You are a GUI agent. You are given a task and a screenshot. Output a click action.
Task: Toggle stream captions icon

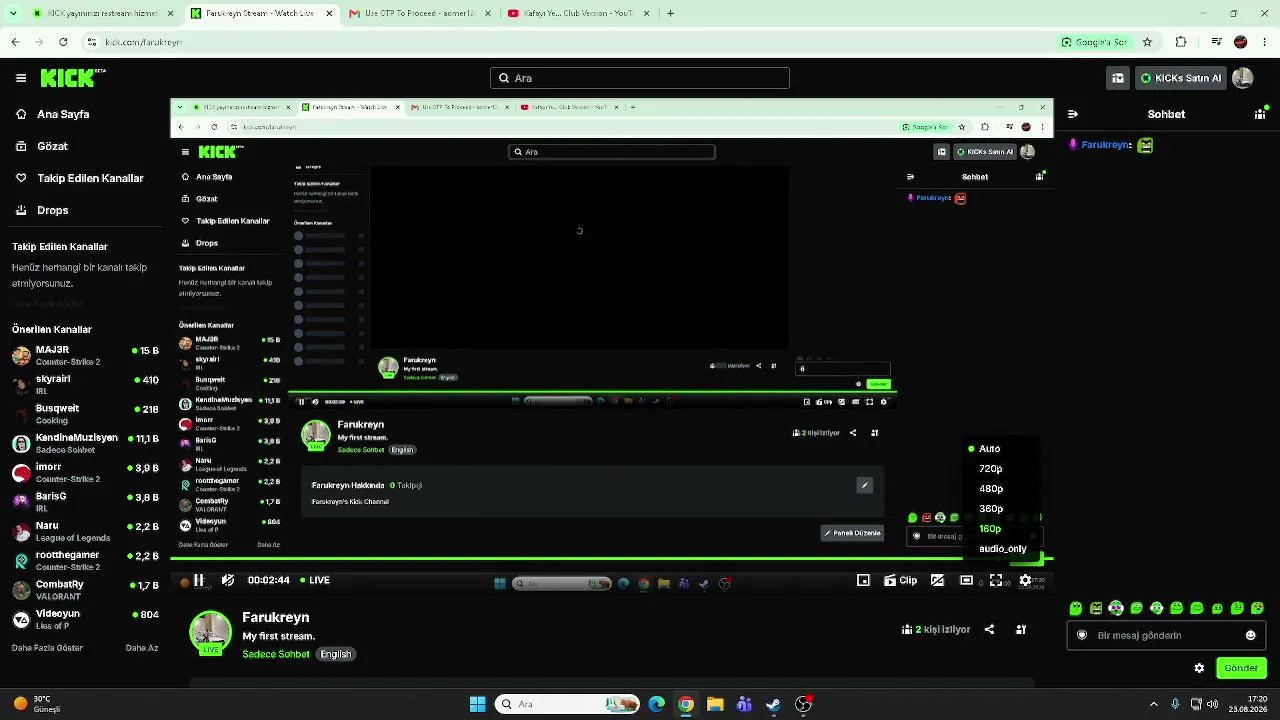tap(937, 580)
